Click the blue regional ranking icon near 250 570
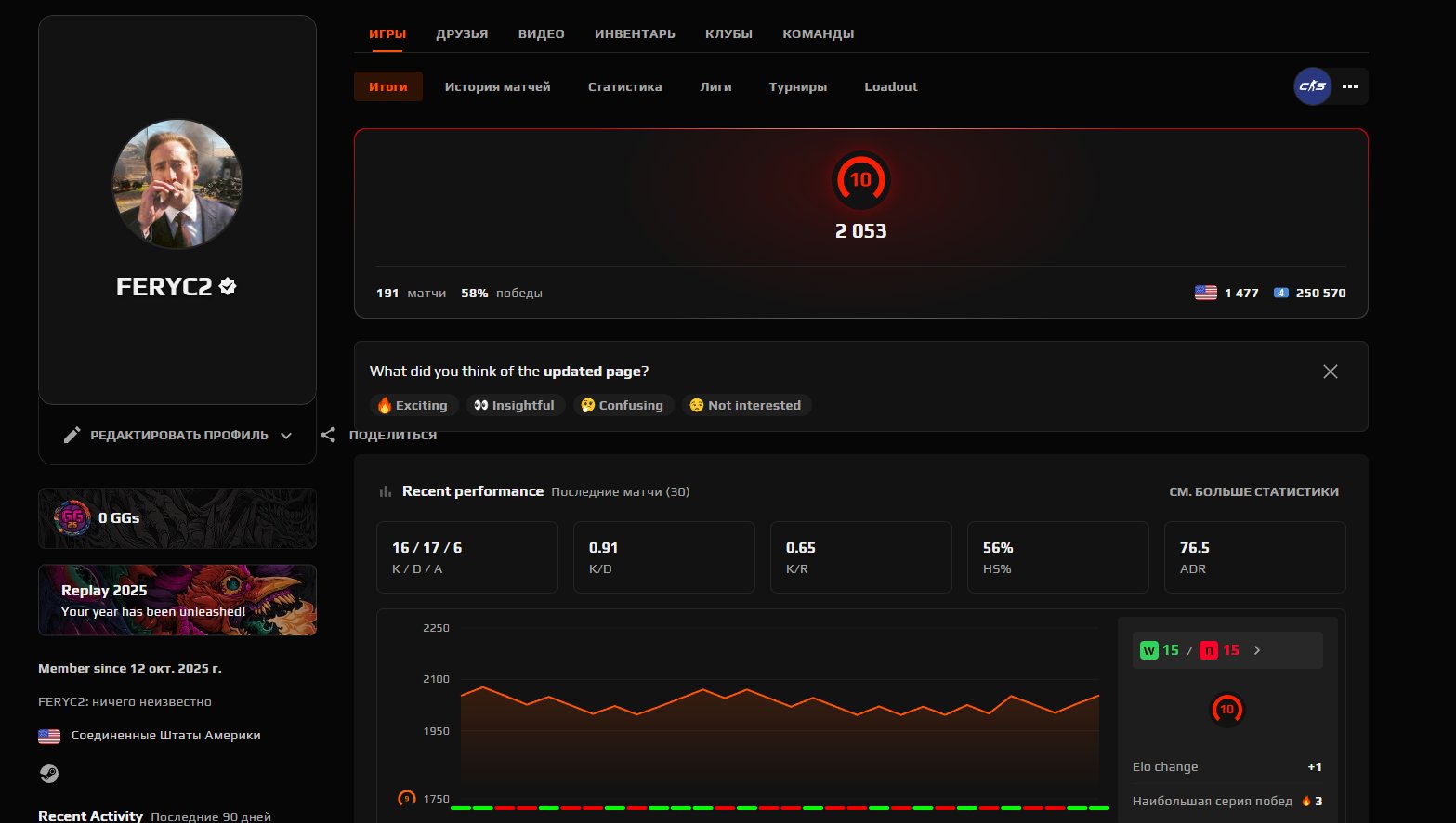 (1280, 292)
